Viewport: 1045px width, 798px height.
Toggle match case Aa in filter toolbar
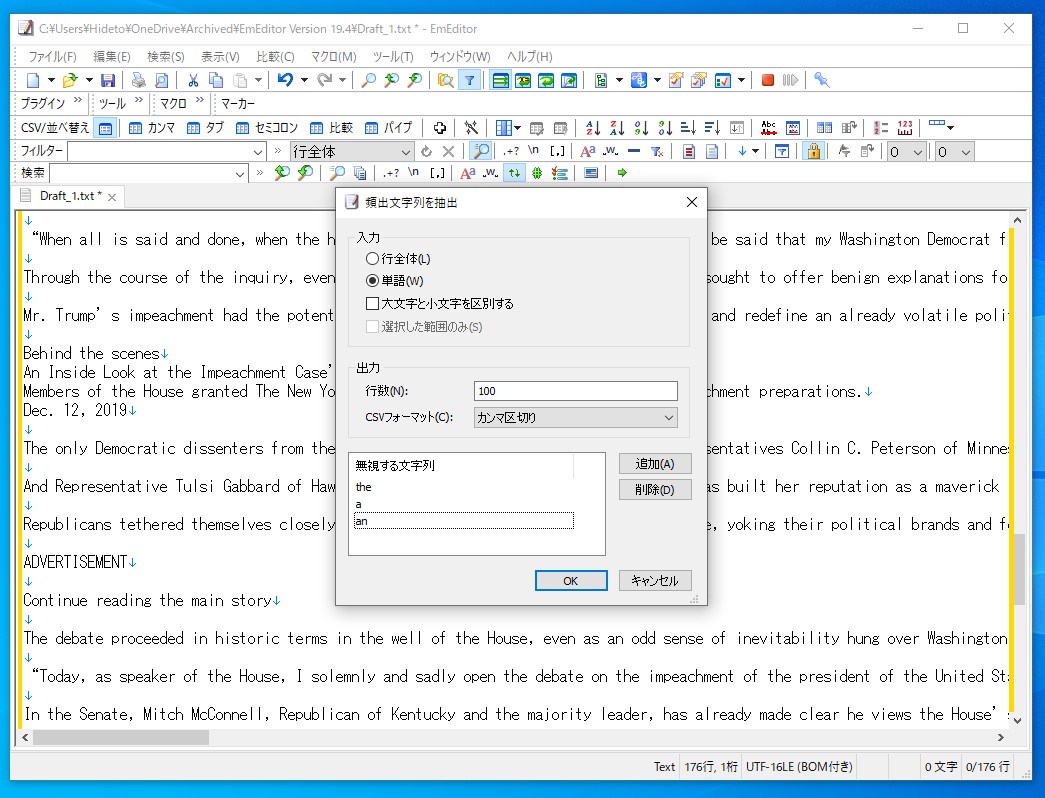587,151
